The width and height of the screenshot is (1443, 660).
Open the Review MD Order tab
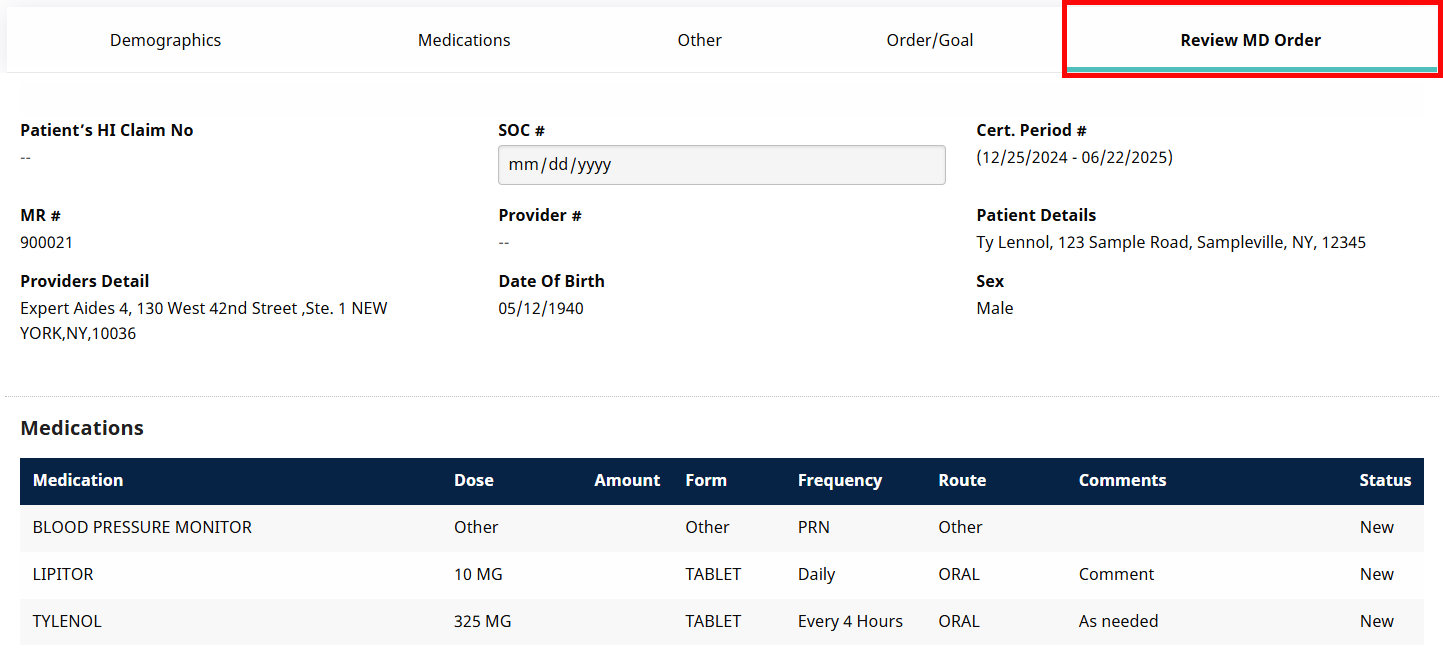point(1249,40)
